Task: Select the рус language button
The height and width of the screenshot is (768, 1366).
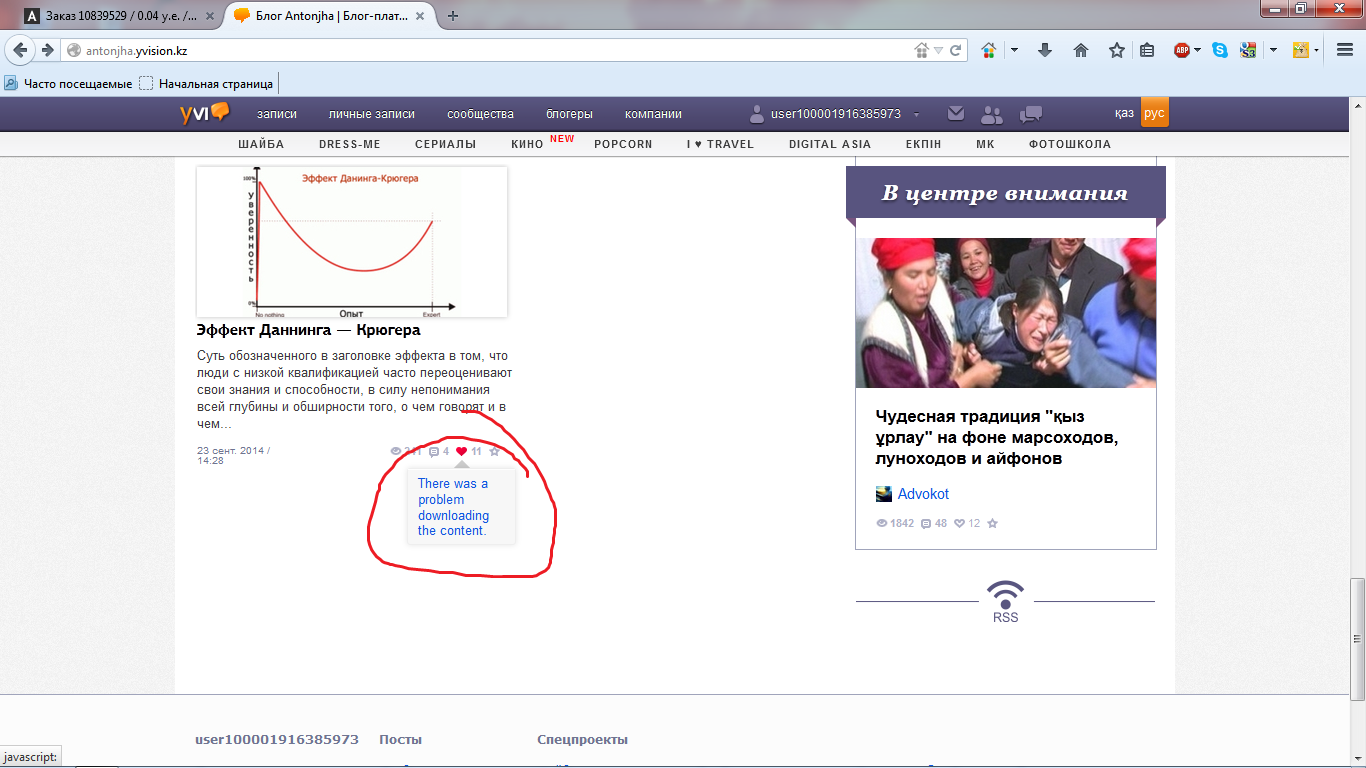Action: [1154, 114]
